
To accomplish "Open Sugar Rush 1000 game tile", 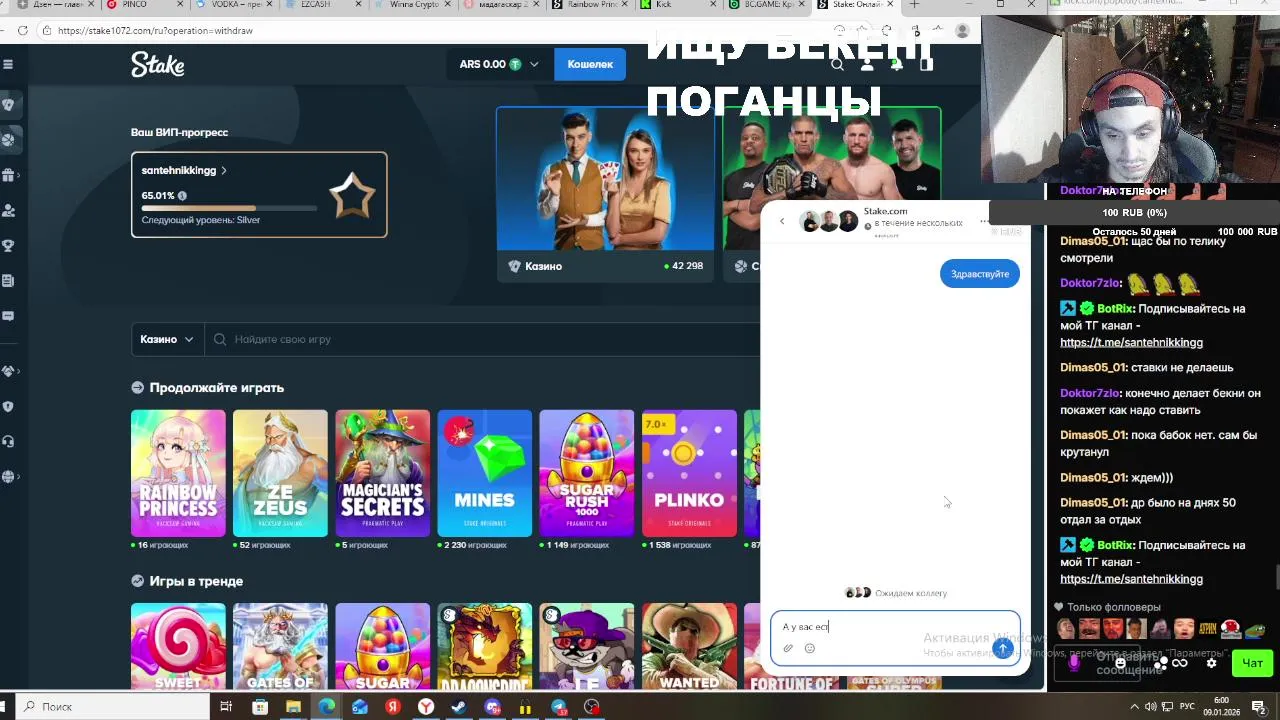I will (586, 473).
